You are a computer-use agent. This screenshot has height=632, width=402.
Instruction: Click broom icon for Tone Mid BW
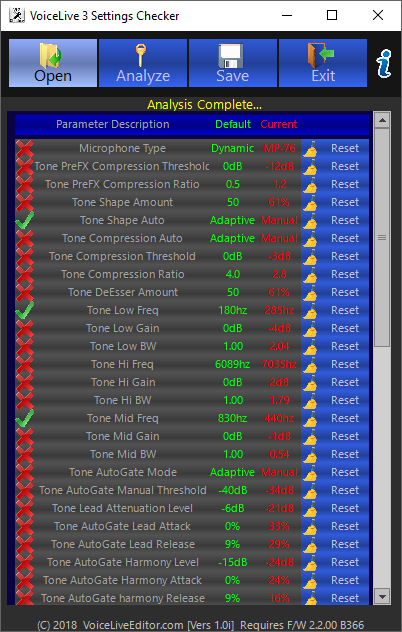click(x=310, y=454)
